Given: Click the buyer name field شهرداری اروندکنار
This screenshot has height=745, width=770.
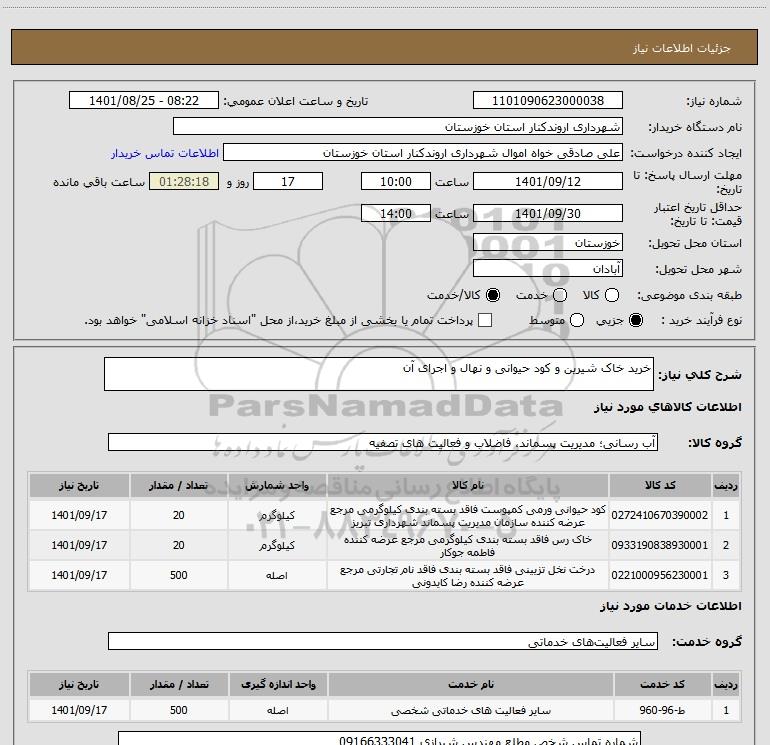Looking at the screenshot, I should (398, 127).
